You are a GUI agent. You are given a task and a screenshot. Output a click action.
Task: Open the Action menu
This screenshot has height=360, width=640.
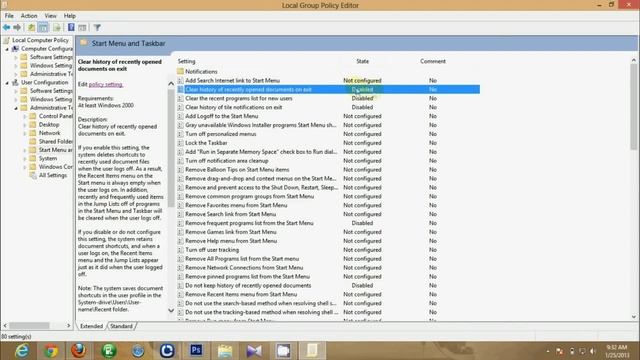pyautogui.click(x=29, y=16)
